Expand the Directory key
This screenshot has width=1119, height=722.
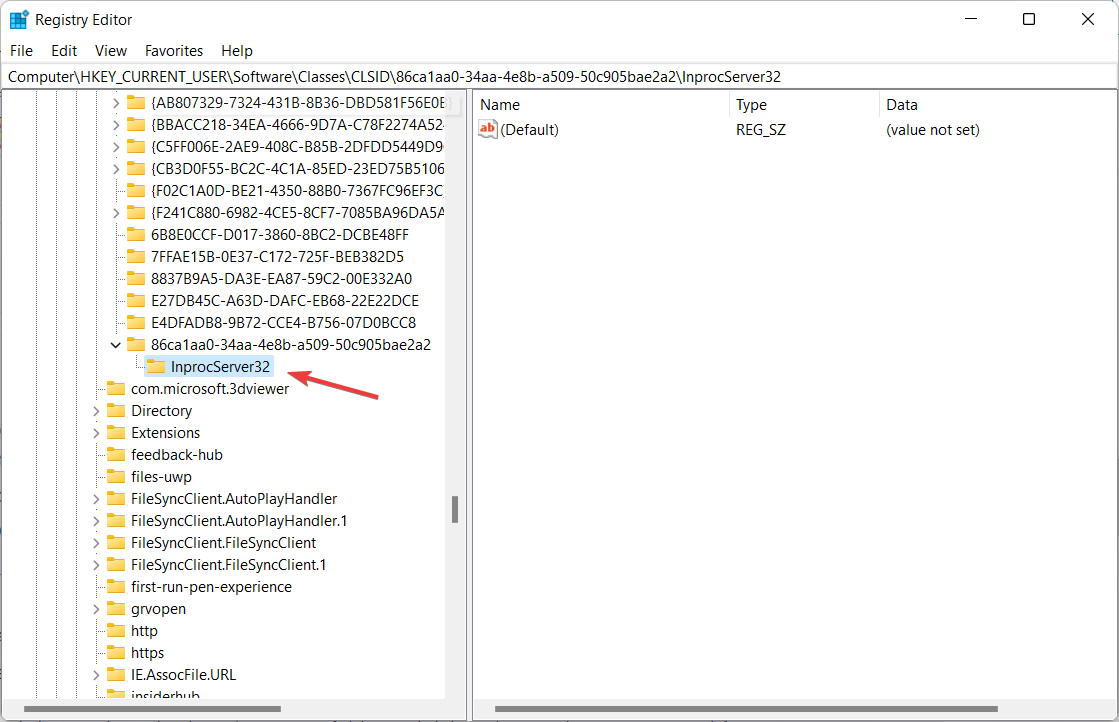(x=96, y=412)
